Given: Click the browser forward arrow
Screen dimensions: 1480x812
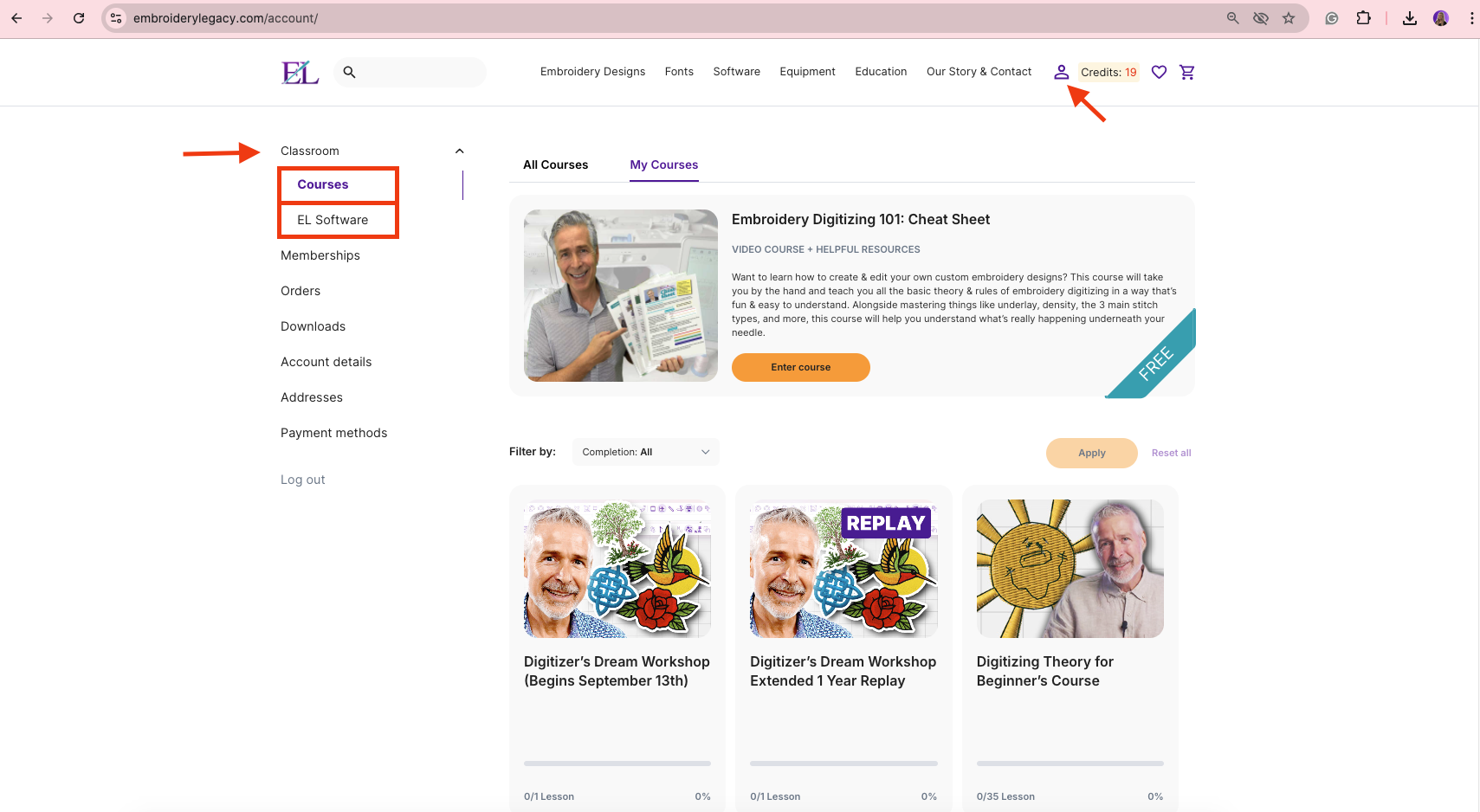Looking at the screenshot, I should point(48,18).
